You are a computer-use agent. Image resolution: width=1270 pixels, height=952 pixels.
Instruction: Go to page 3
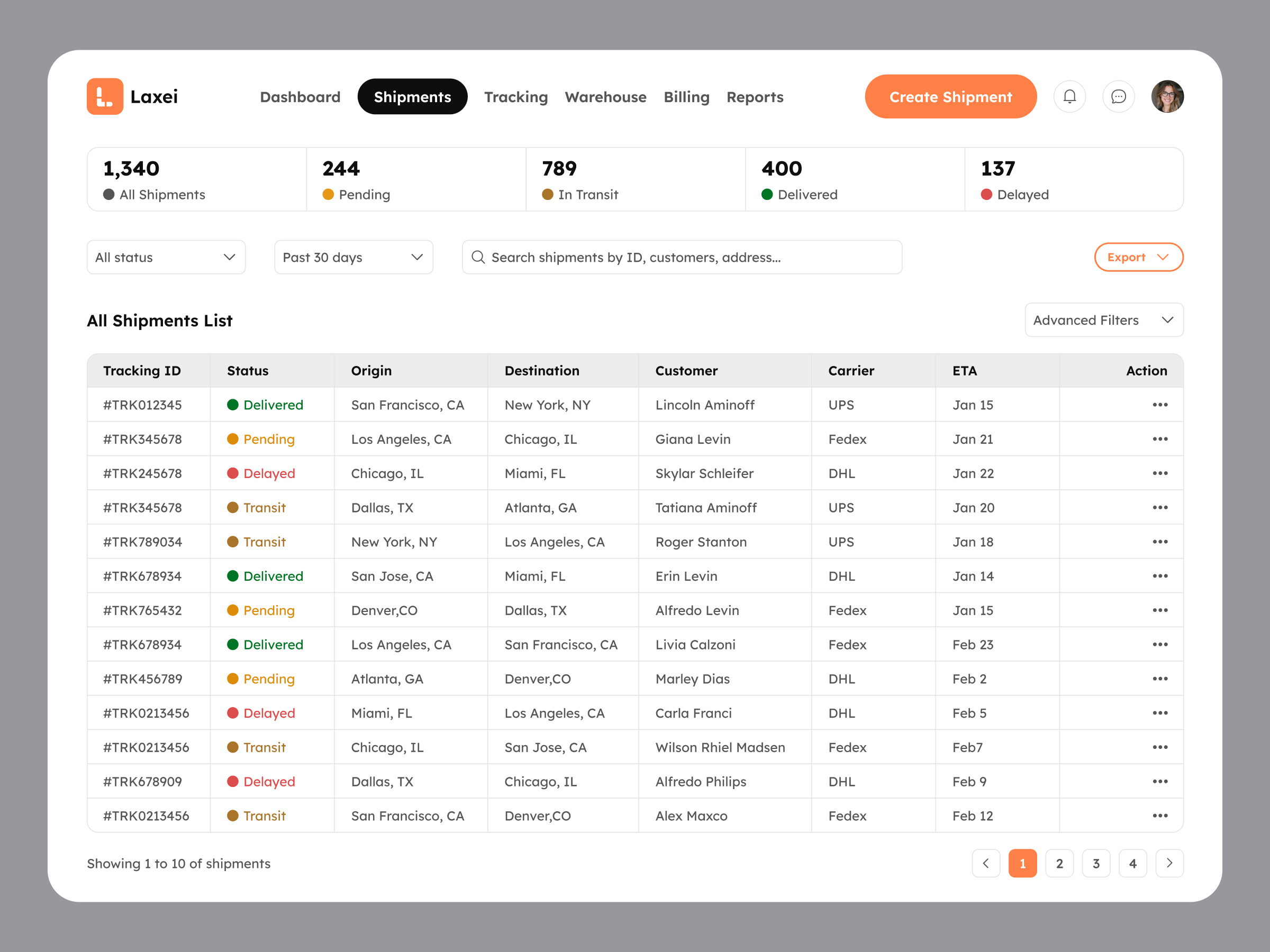1096,863
